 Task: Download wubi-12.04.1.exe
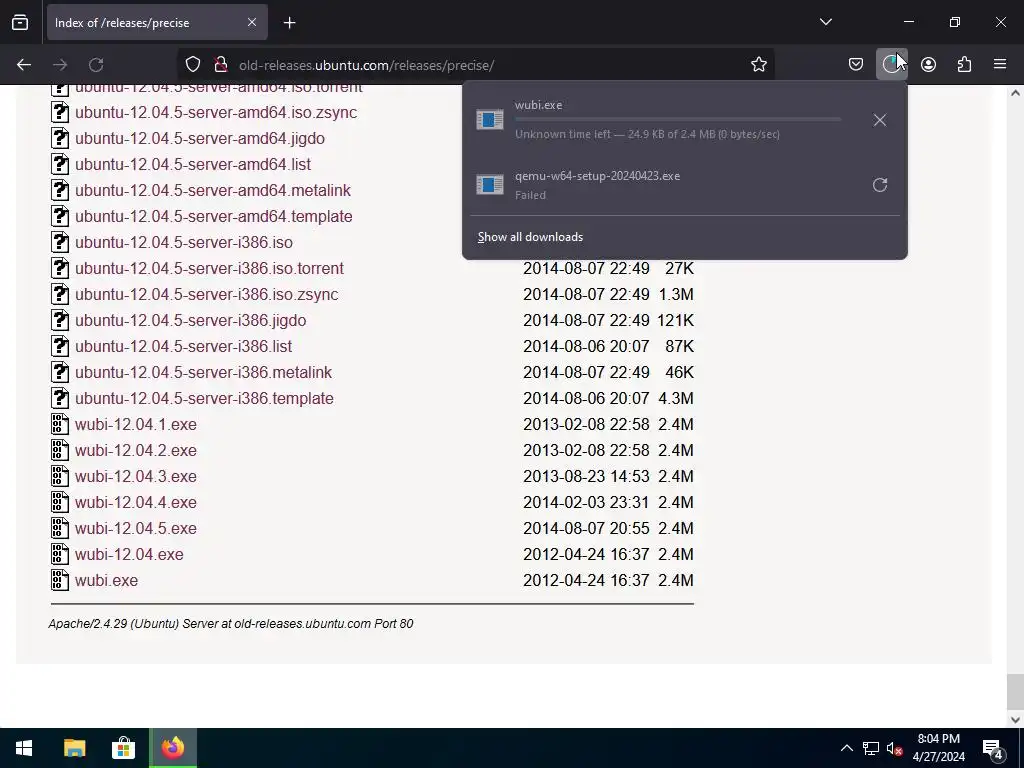click(x=136, y=424)
